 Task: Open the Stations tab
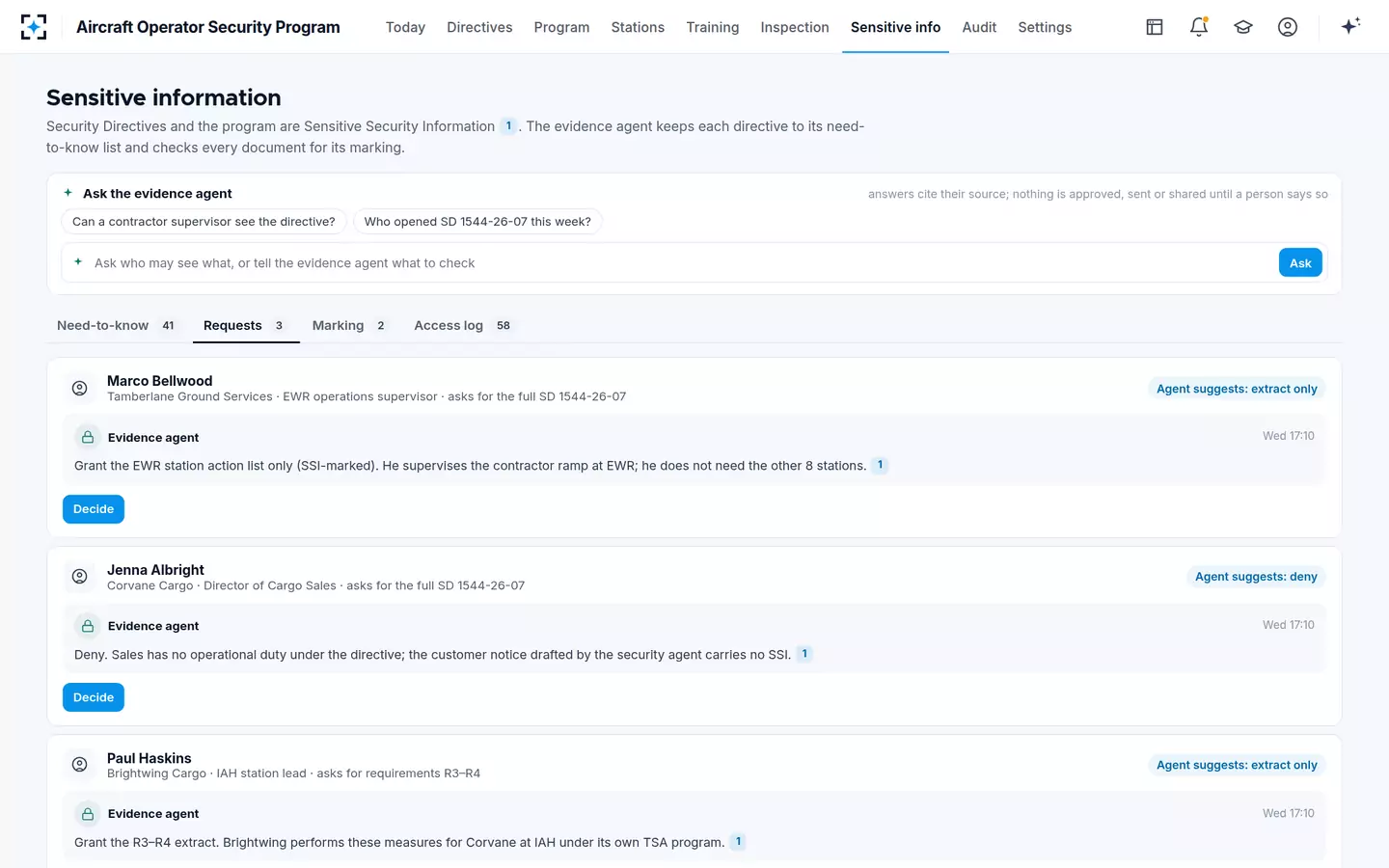coord(638,27)
